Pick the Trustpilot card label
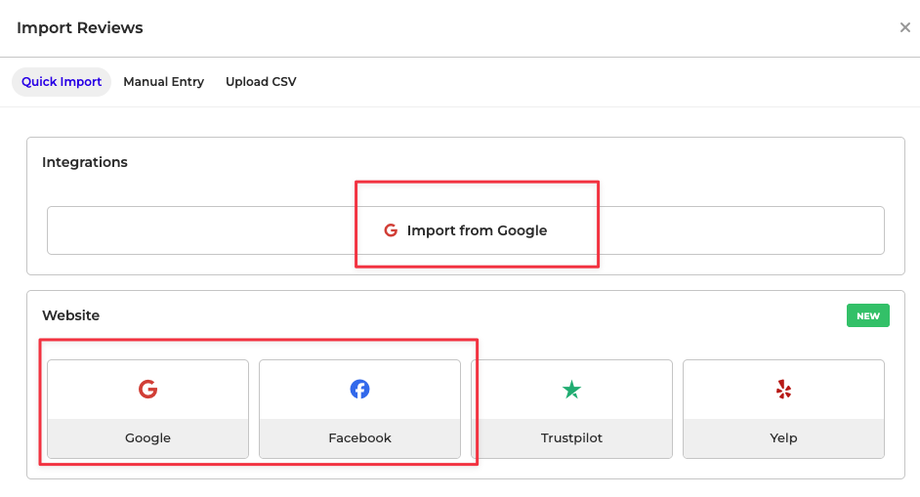The width and height of the screenshot is (920, 497). coord(572,438)
